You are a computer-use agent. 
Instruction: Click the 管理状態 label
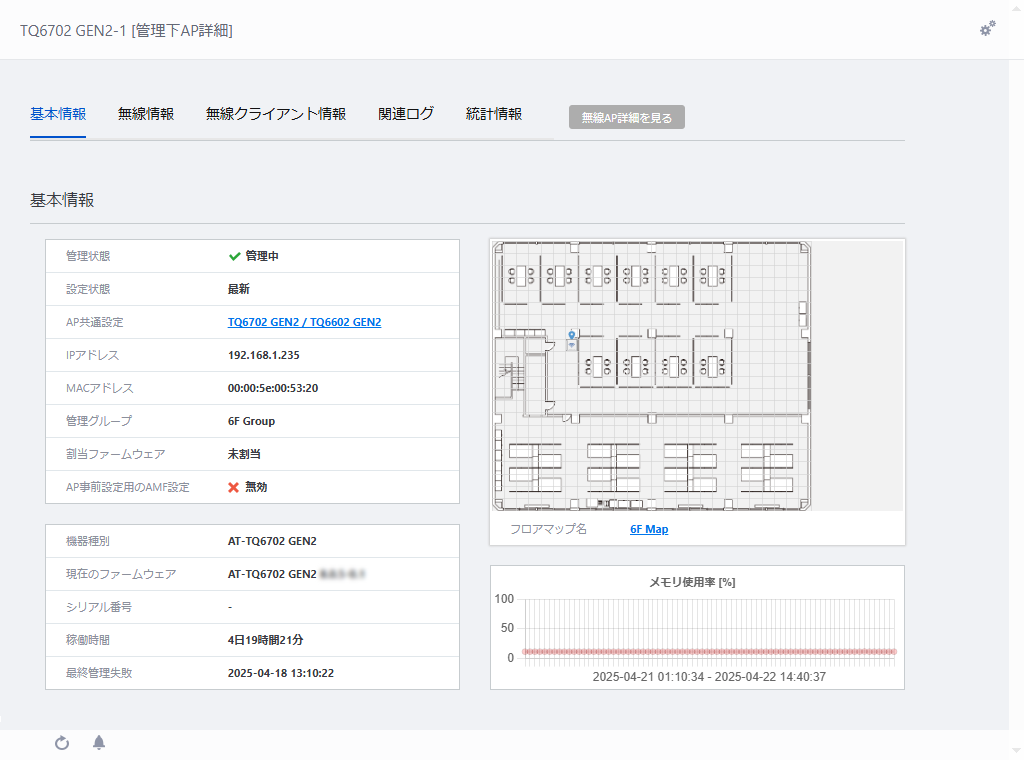(88, 256)
